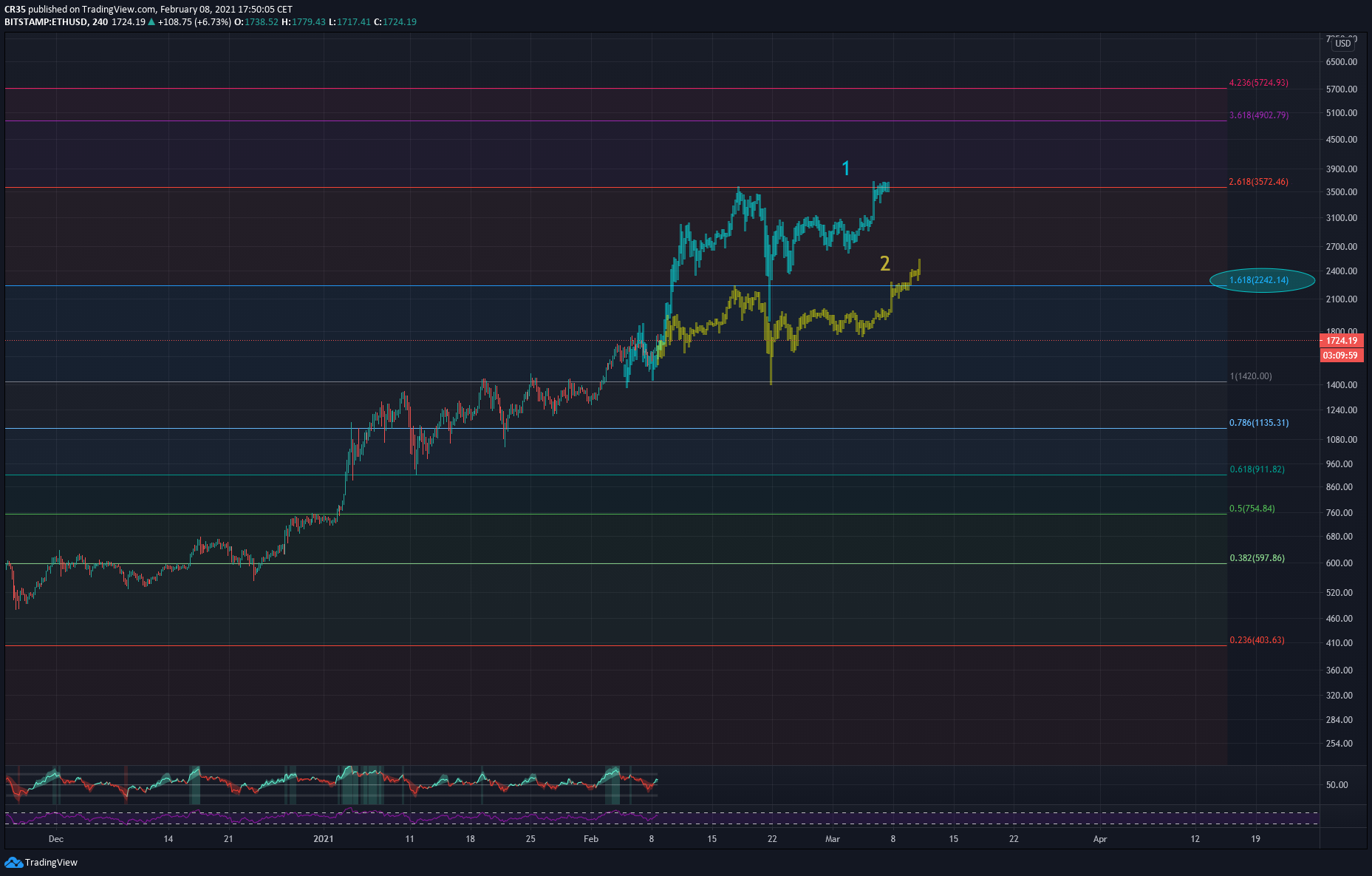Select the 1(1420.00) Fibonacci label
The height and width of the screenshot is (876, 1372).
tap(1251, 376)
